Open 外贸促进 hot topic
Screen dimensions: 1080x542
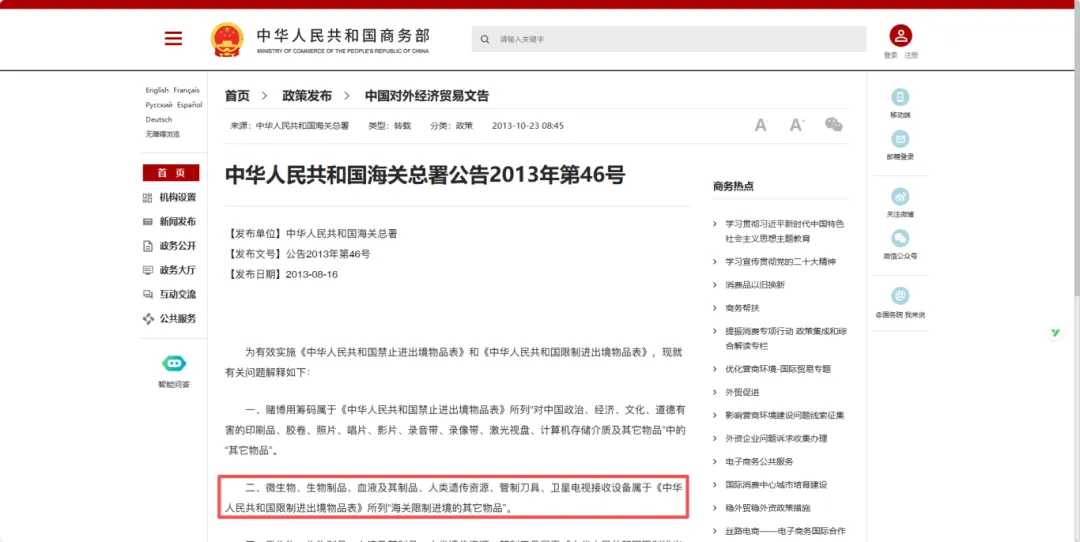[x=742, y=393]
